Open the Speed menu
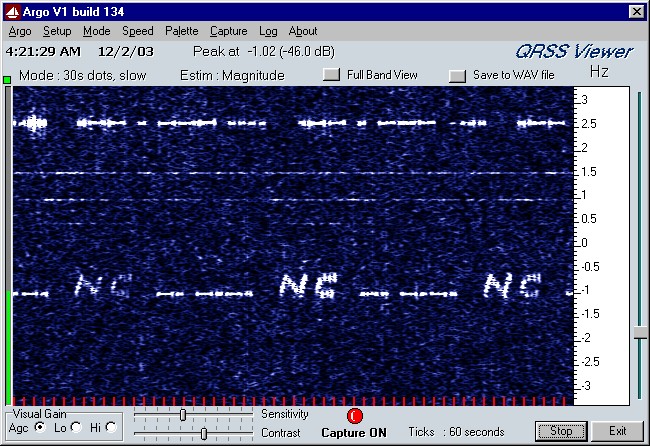Image resolution: width=650 pixels, height=446 pixels. [x=137, y=31]
